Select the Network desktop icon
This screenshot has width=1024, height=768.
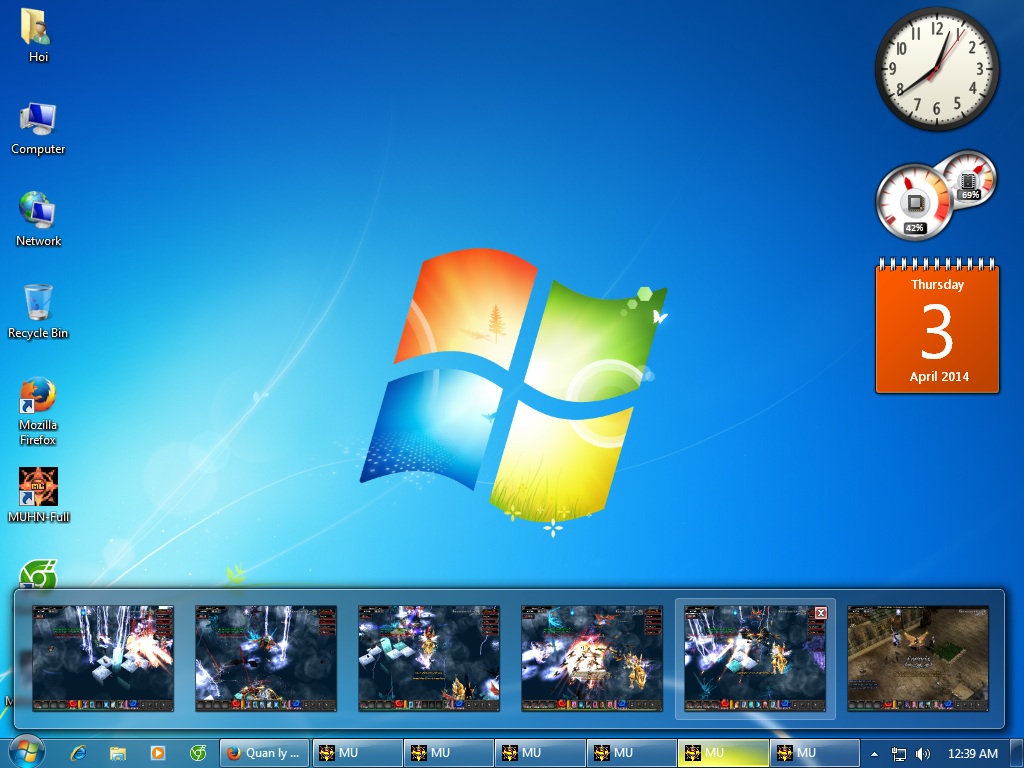point(38,219)
